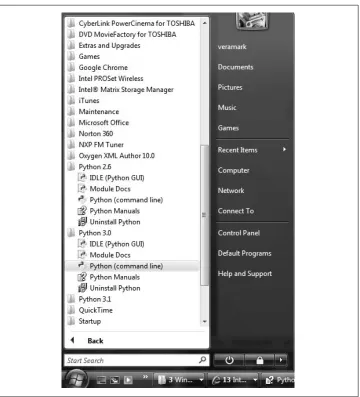The height and width of the screenshot is (397, 360).
Task: Run Python (command line) under Python 3.0
Action: 132,266
